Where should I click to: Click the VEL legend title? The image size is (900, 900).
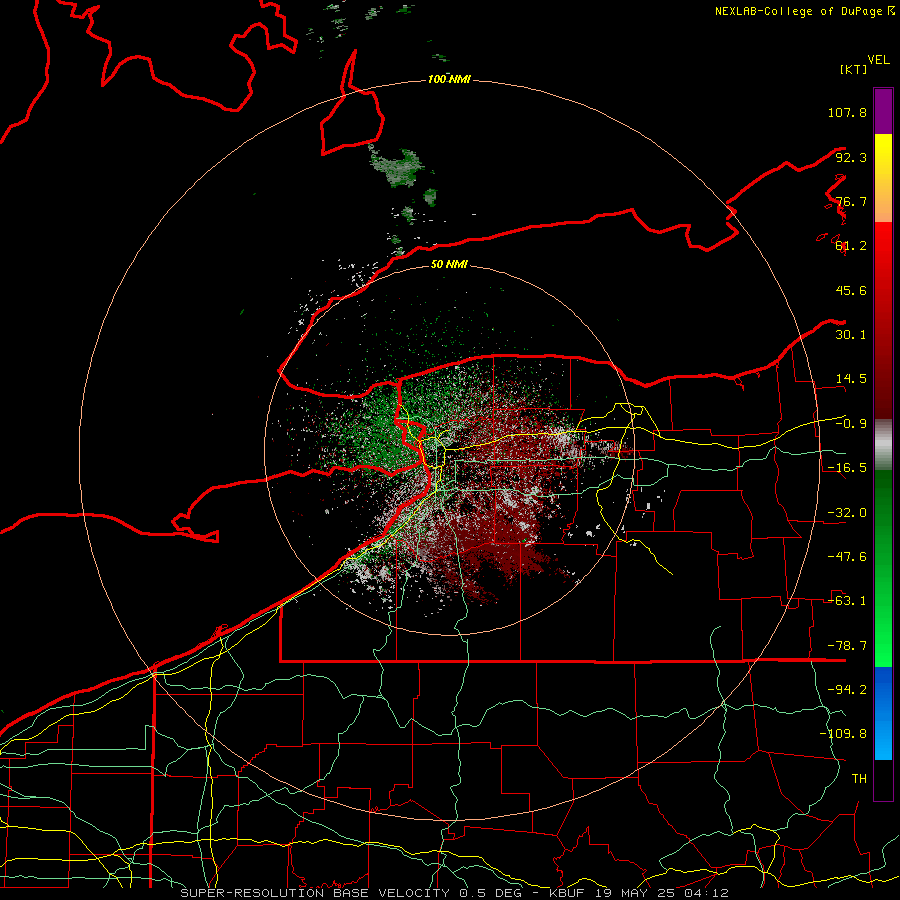pyautogui.click(x=878, y=60)
